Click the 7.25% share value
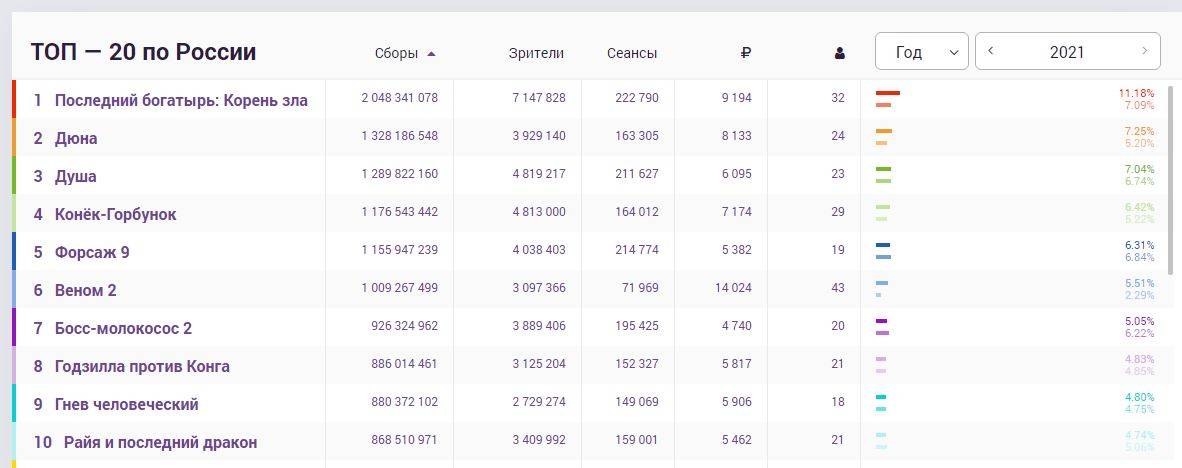The width and height of the screenshot is (1182, 468). (1139, 131)
